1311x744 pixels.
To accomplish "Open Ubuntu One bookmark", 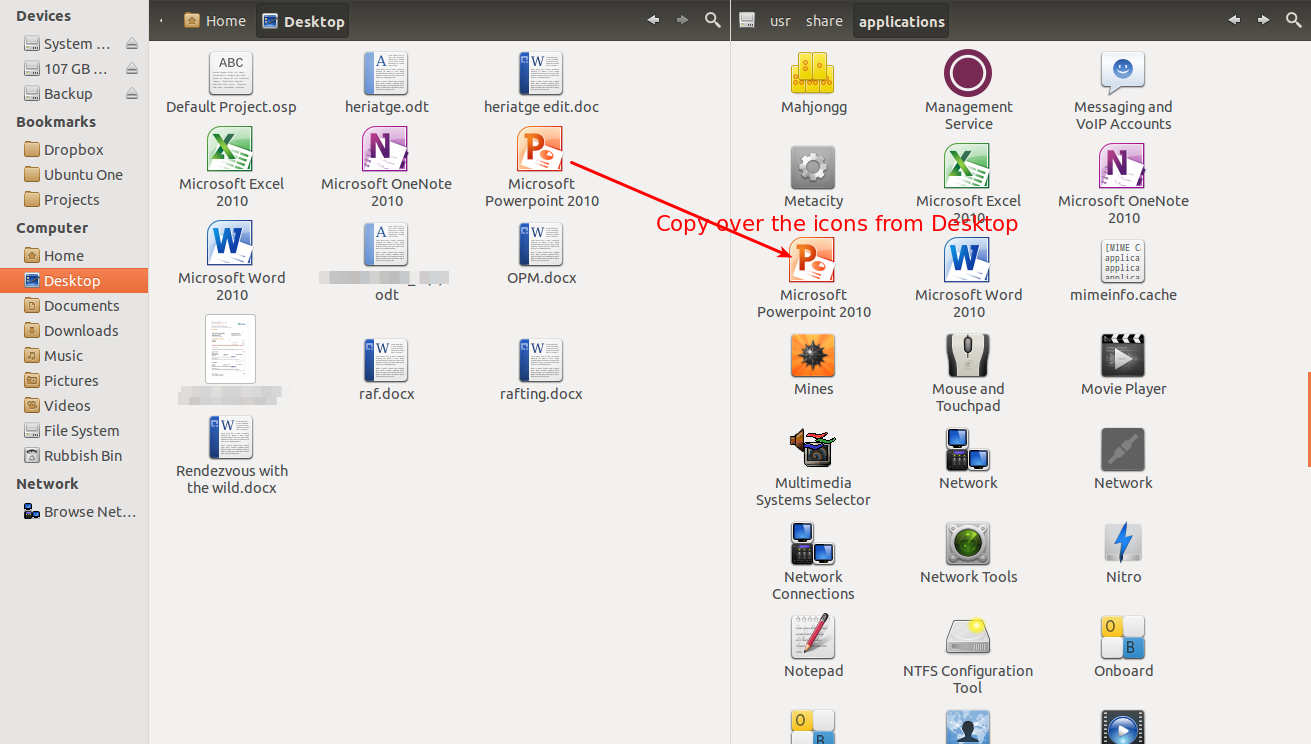I will point(74,174).
